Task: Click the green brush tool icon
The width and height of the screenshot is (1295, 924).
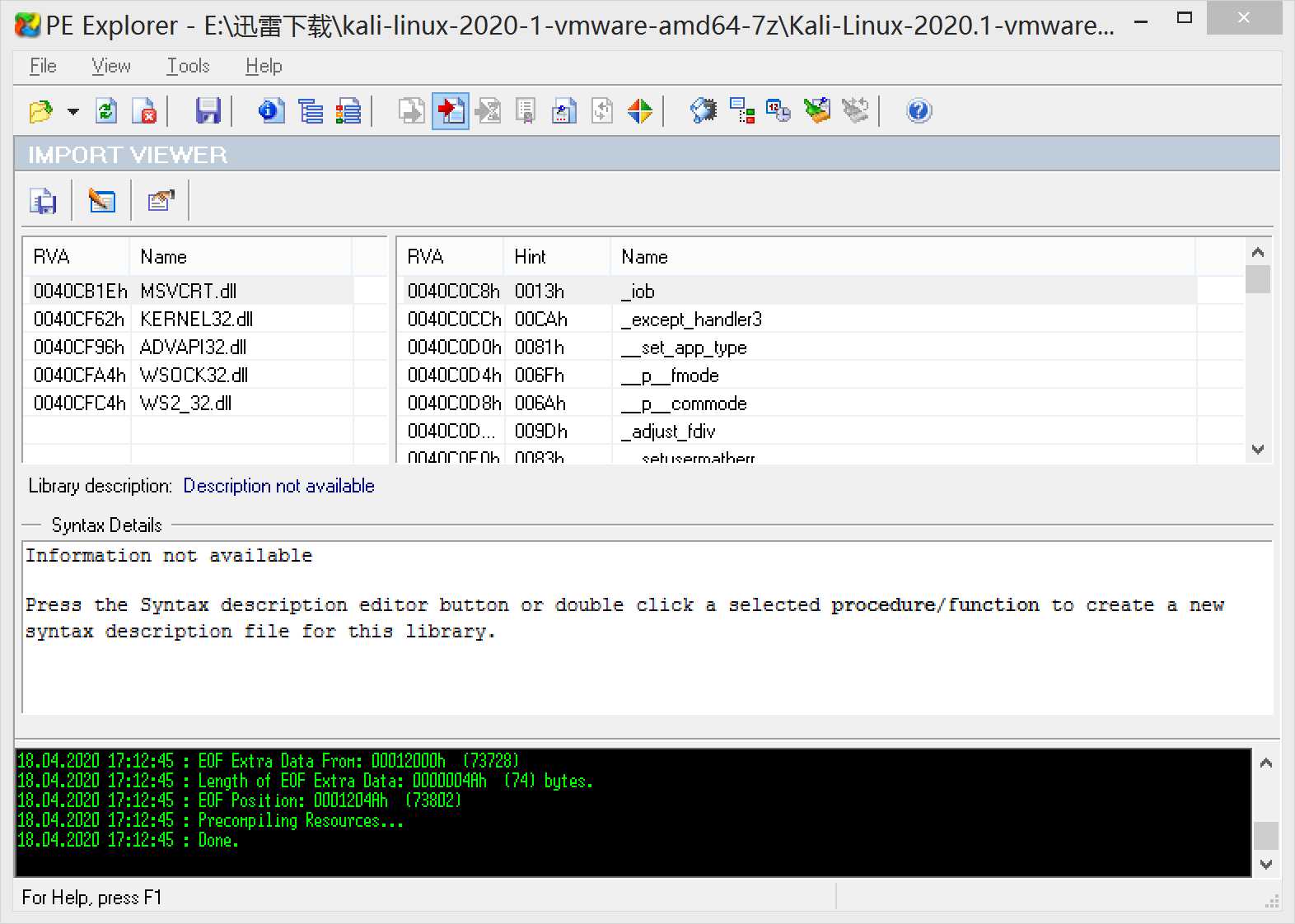Action: (x=817, y=111)
